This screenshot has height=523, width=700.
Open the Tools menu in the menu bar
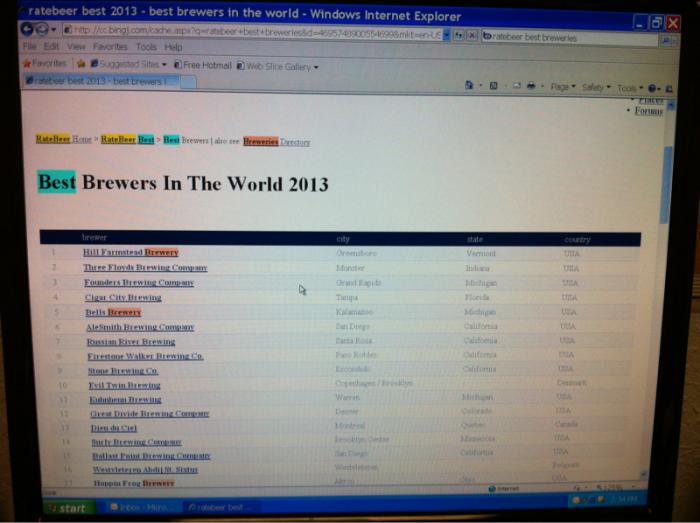[146, 47]
